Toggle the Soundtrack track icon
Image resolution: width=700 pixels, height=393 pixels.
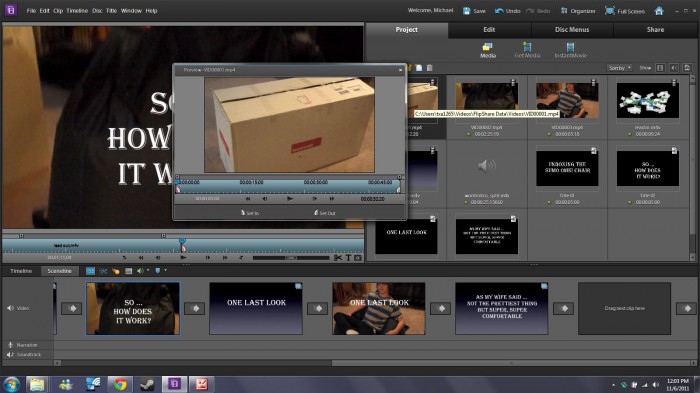(10, 355)
